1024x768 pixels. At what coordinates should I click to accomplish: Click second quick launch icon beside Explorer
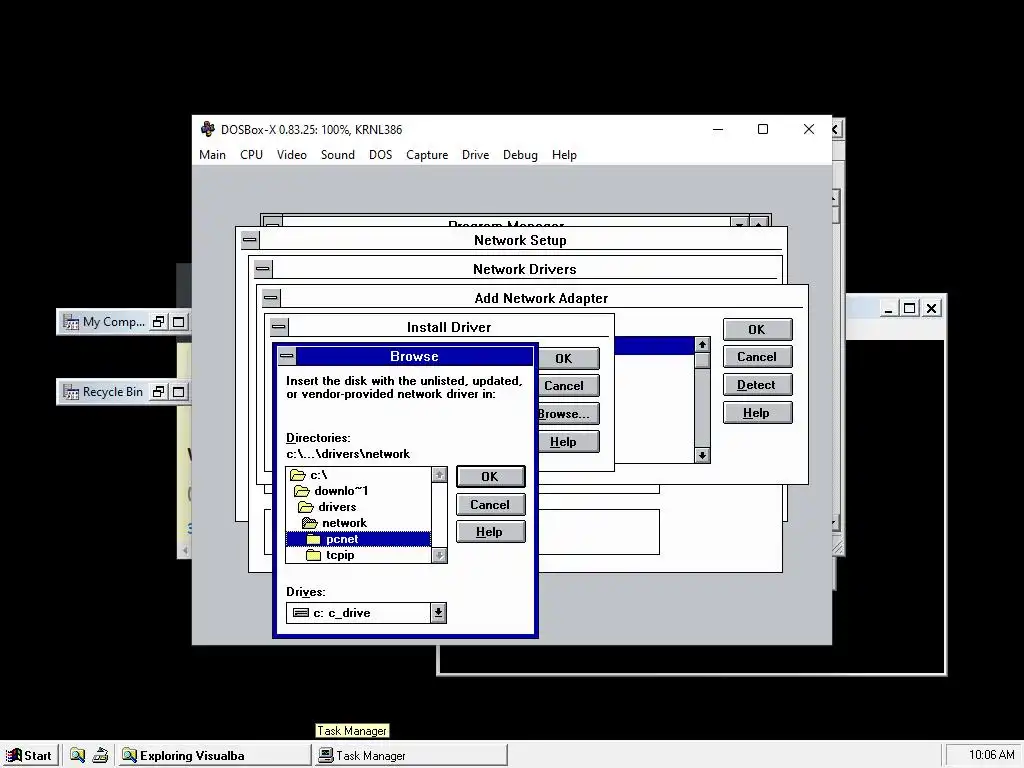tap(100, 756)
